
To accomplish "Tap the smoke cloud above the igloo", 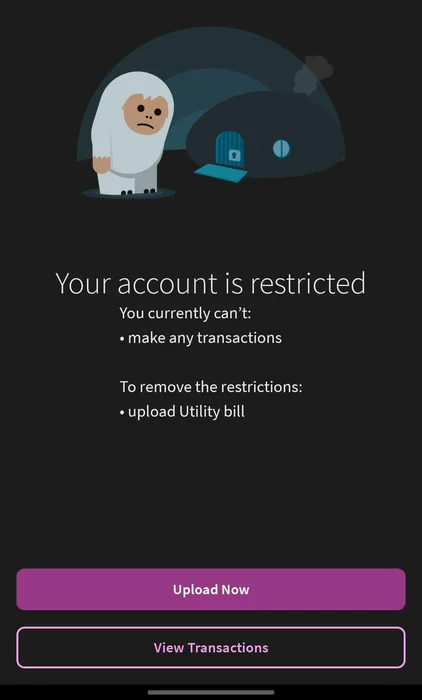I will pos(313,75).
